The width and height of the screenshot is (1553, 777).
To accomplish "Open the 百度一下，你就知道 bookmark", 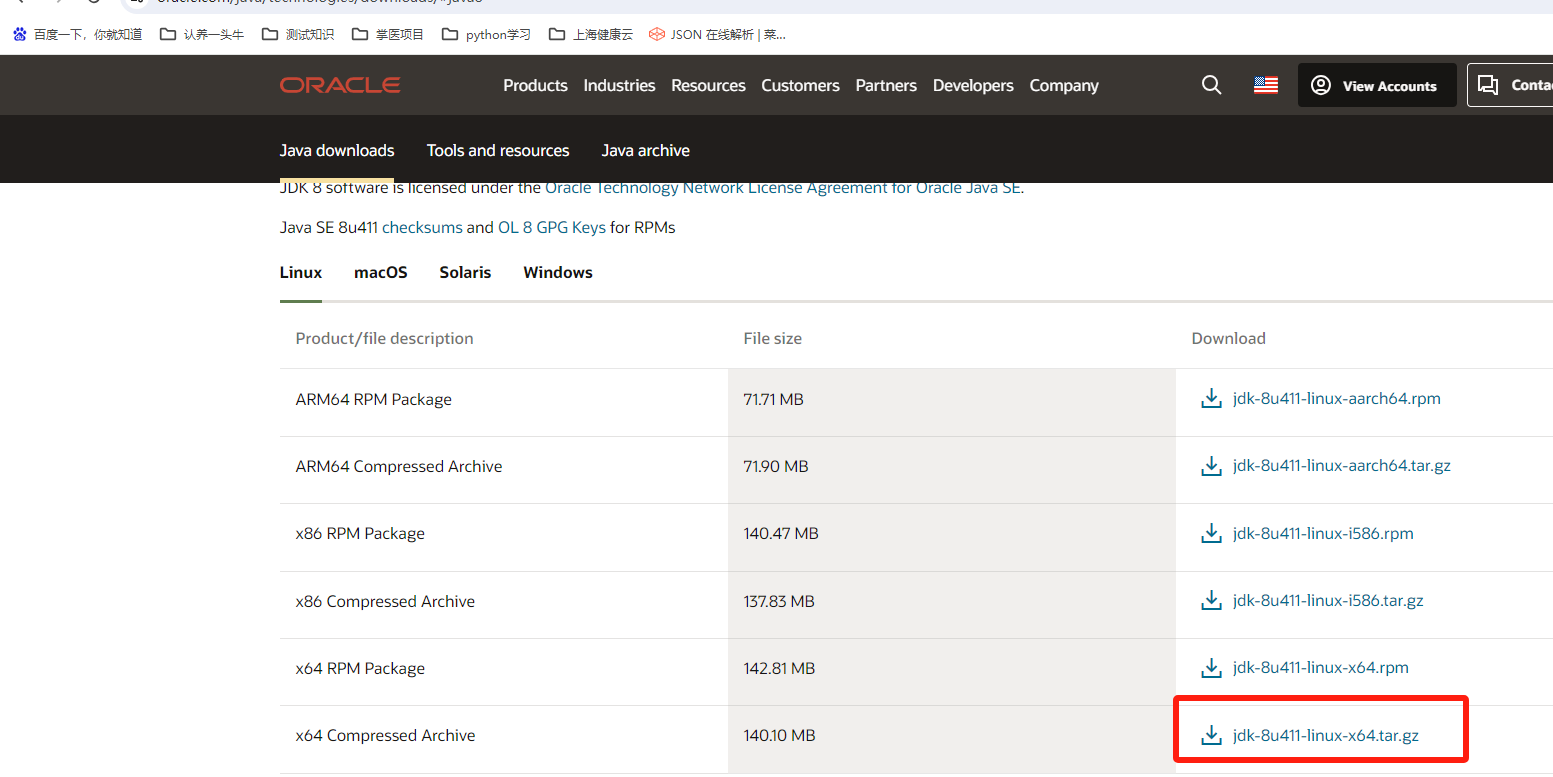I will click(77, 34).
